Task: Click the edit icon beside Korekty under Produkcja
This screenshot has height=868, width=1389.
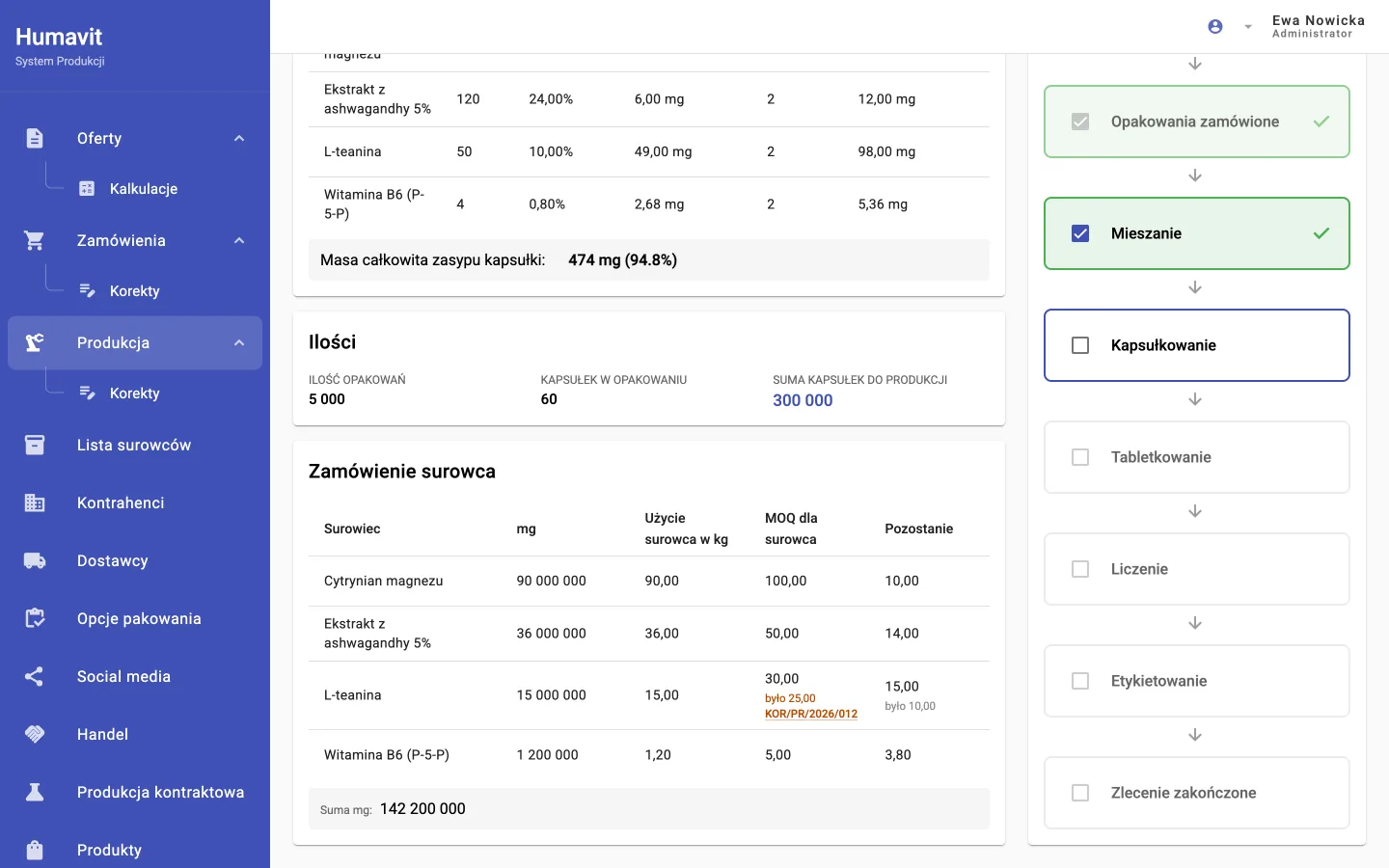Action: (87, 393)
